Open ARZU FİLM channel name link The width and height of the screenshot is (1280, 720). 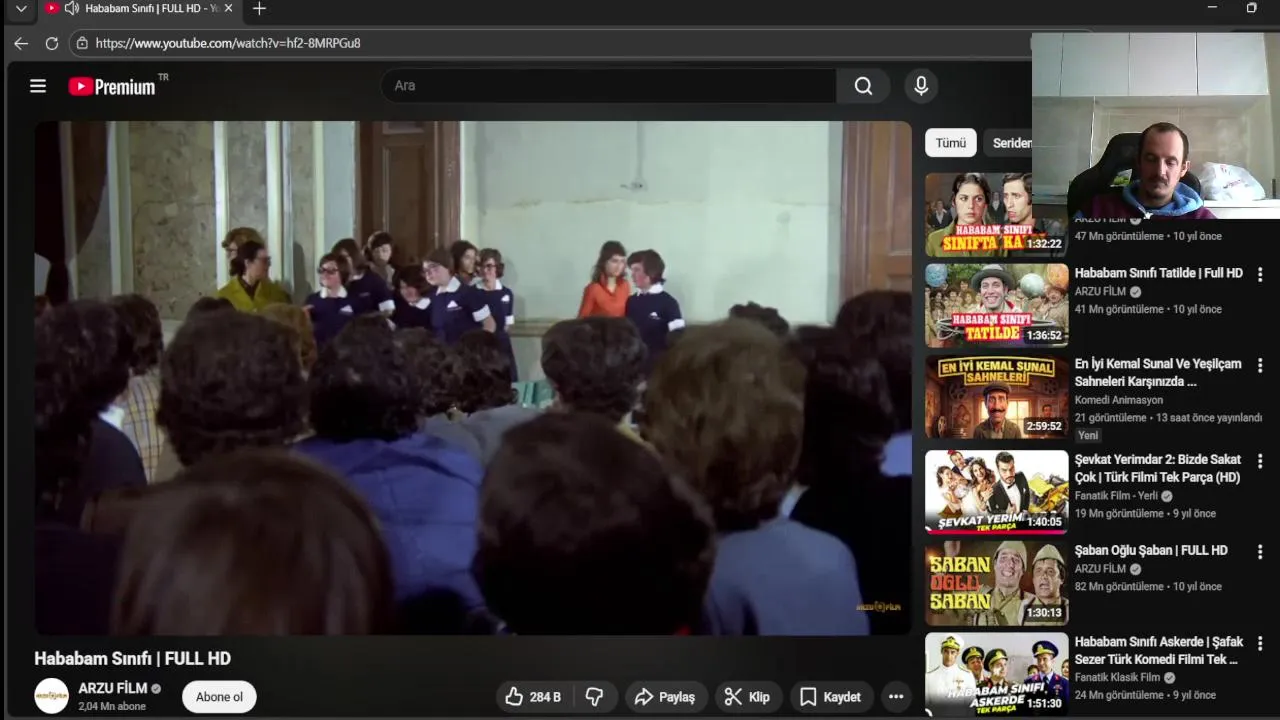tap(113, 688)
